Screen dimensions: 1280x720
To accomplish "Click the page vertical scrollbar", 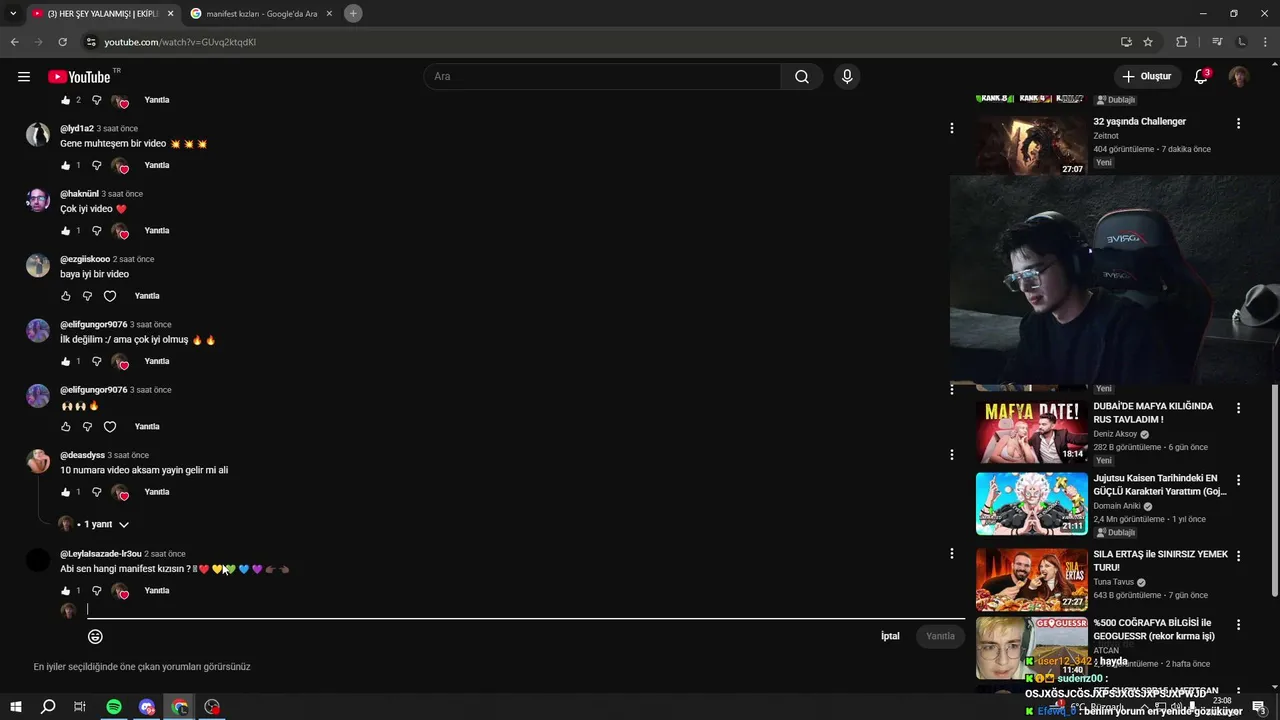I will 1274,490.
